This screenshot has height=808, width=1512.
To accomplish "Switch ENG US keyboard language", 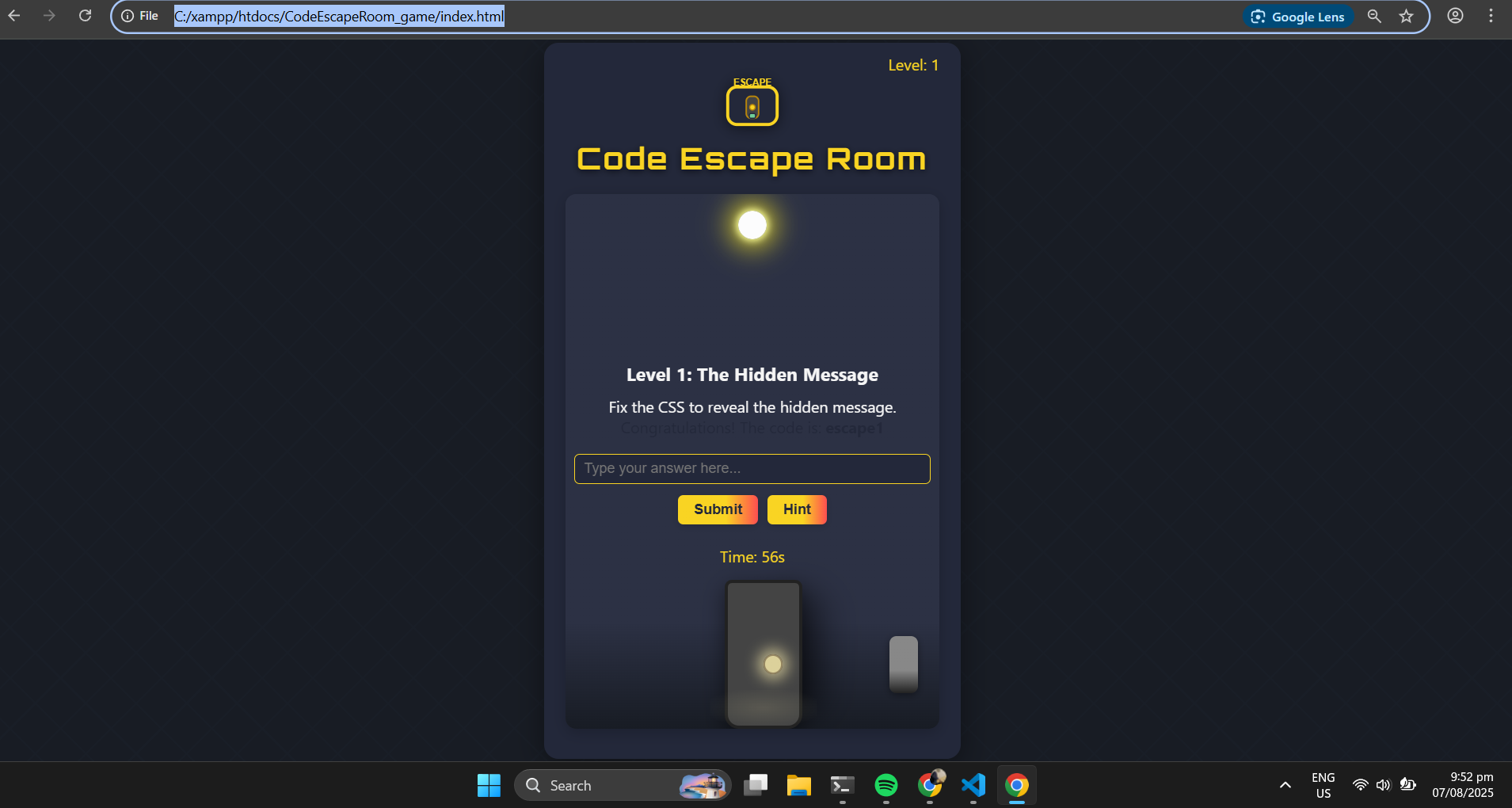I will pyautogui.click(x=1321, y=785).
